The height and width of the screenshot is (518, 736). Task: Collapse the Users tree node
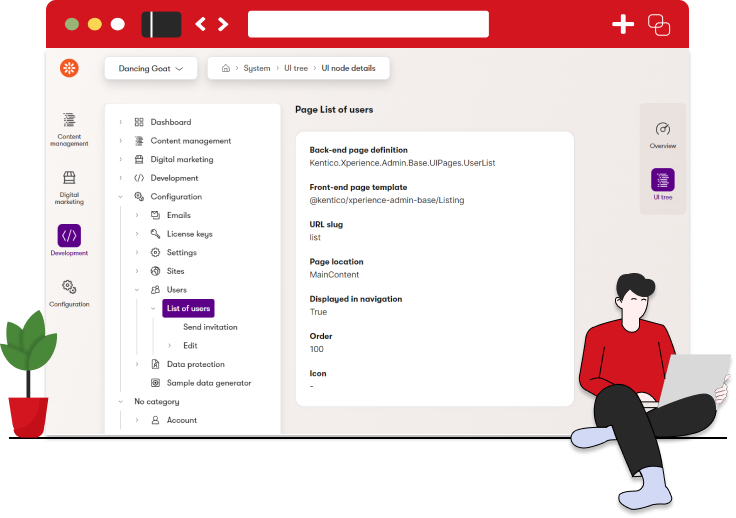[x=137, y=290]
